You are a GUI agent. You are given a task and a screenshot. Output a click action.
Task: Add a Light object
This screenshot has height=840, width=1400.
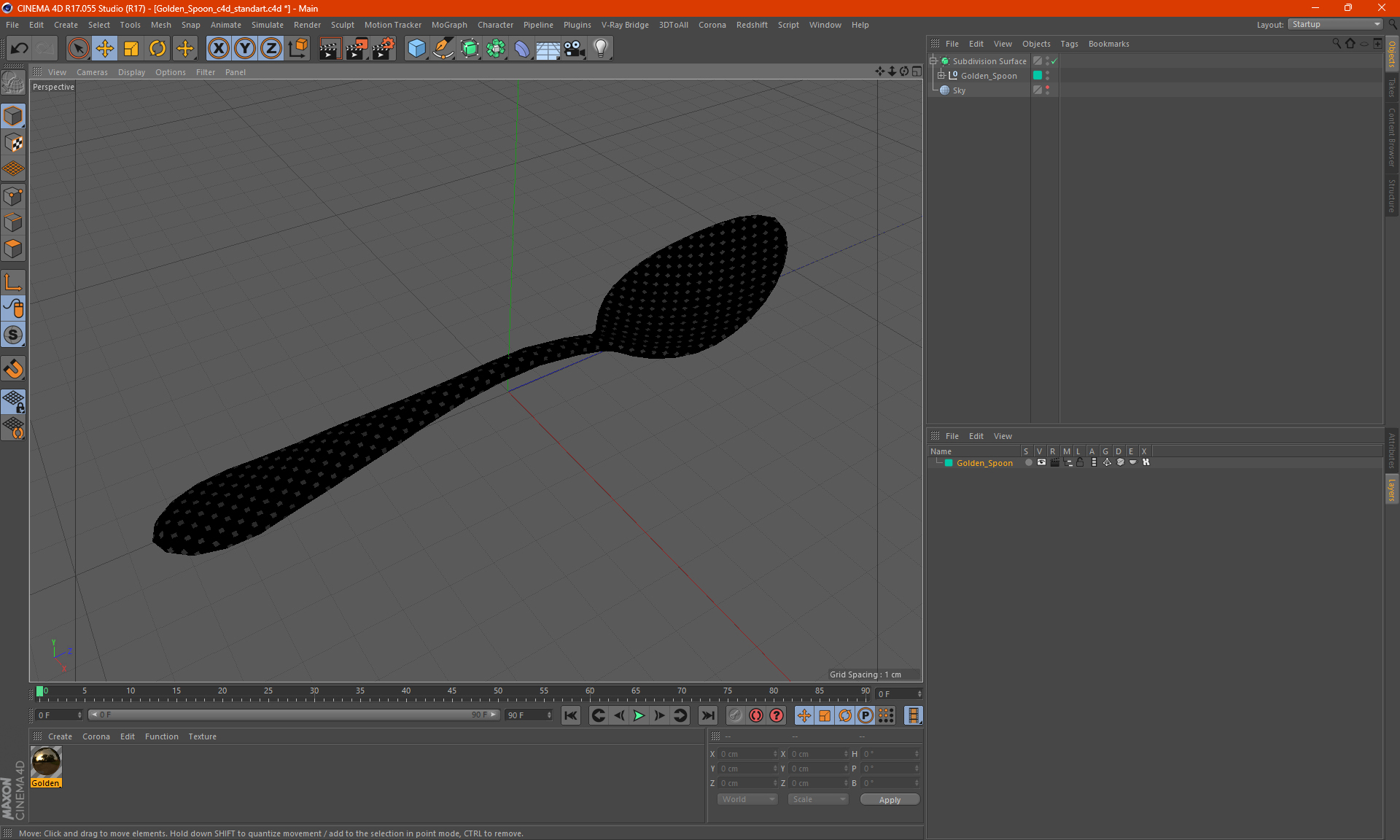[600, 49]
